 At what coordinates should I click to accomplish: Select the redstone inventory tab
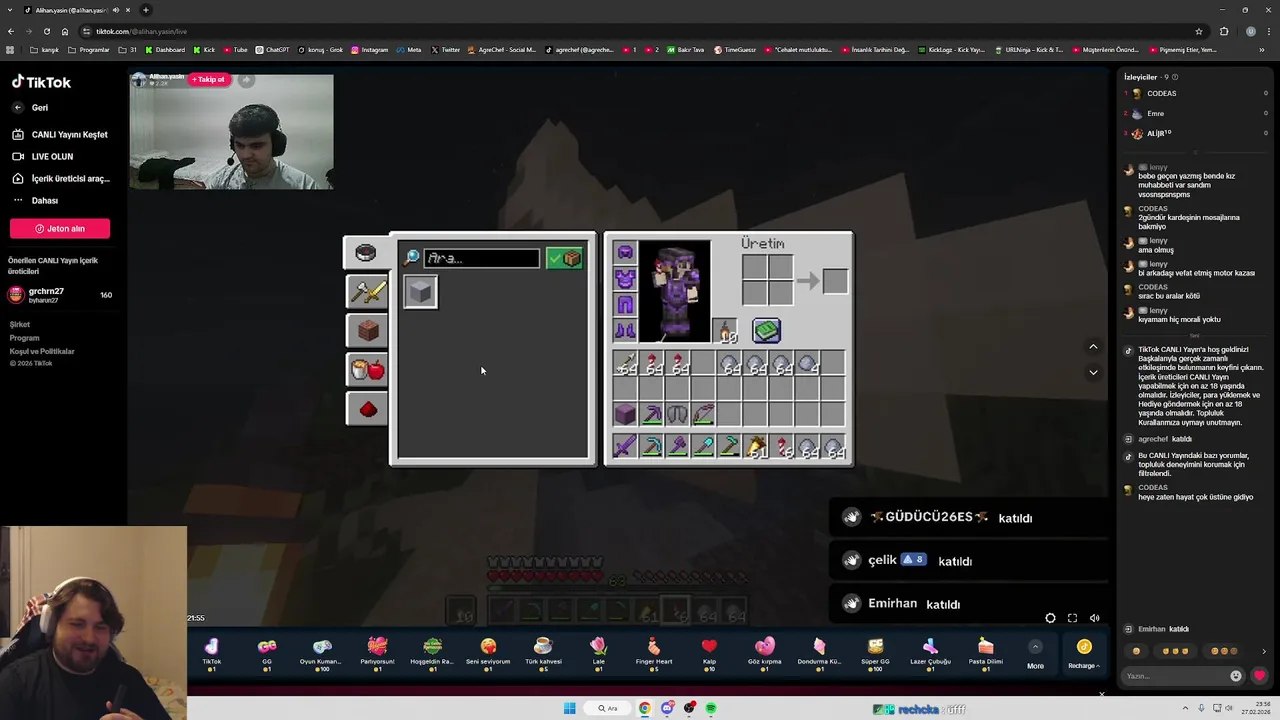click(367, 408)
